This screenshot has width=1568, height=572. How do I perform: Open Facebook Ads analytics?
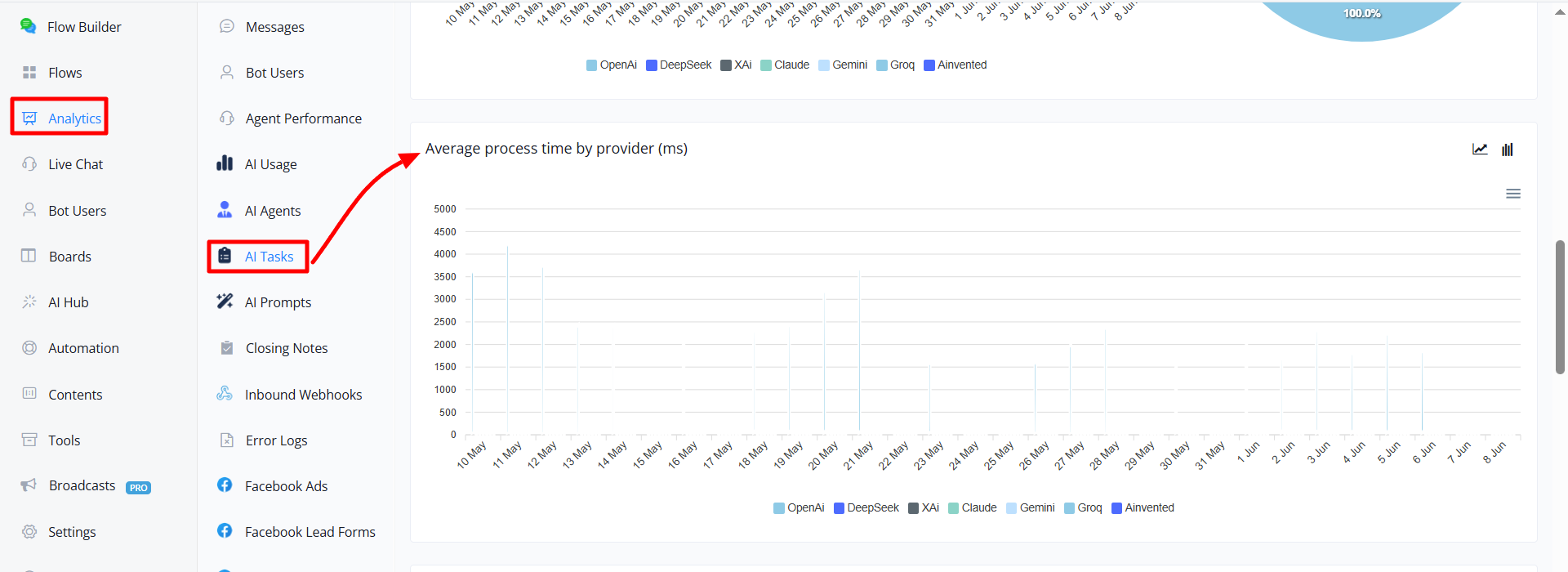272,486
